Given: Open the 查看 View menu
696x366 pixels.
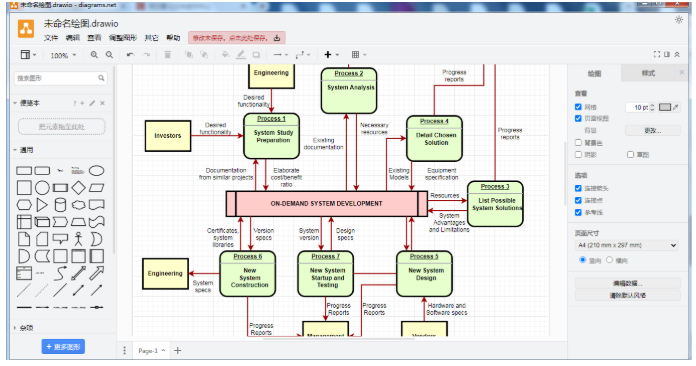Looking at the screenshot, I should click(x=94, y=38).
